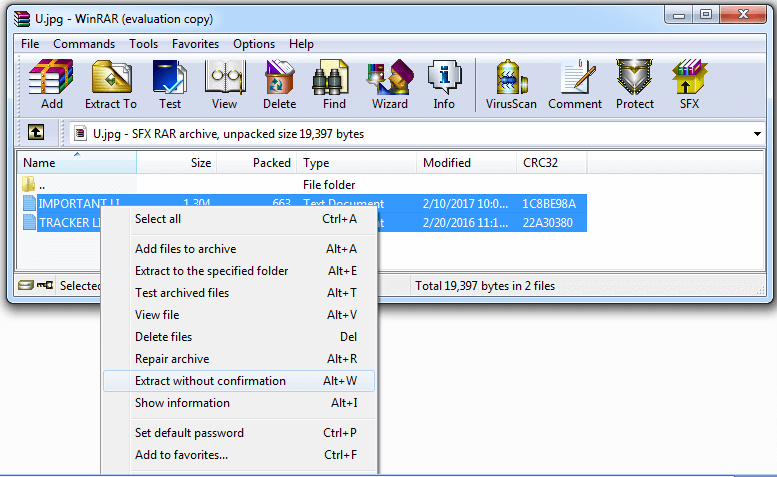
Task: Click the key password status bar icon
Action: click(45, 285)
